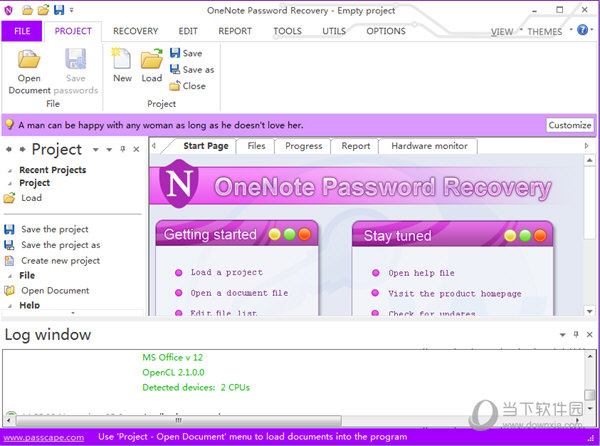Click Save in the Project ribbon group
The height and width of the screenshot is (446, 600).
click(186, 53)
